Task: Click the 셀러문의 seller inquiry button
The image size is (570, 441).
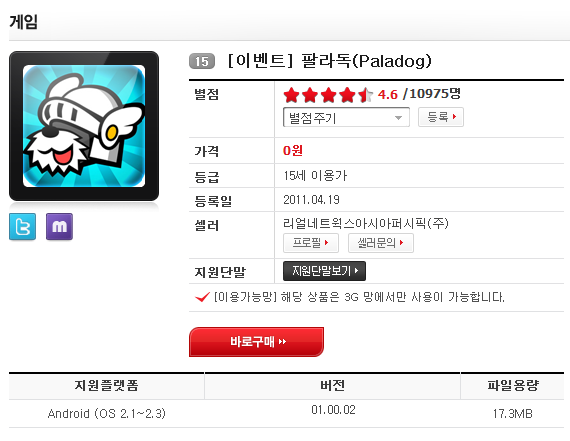Action: click(x=381, y=243)
